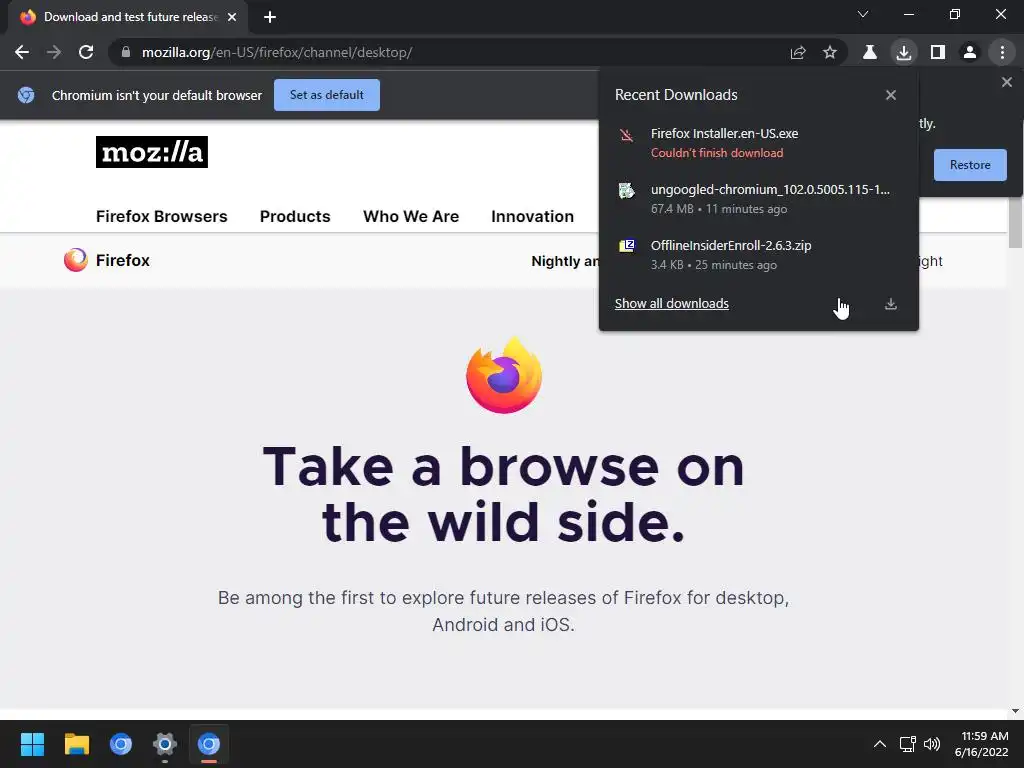1024x768 pixels.
Task: Open Settings from the taskbar
Action: [165, 744]
